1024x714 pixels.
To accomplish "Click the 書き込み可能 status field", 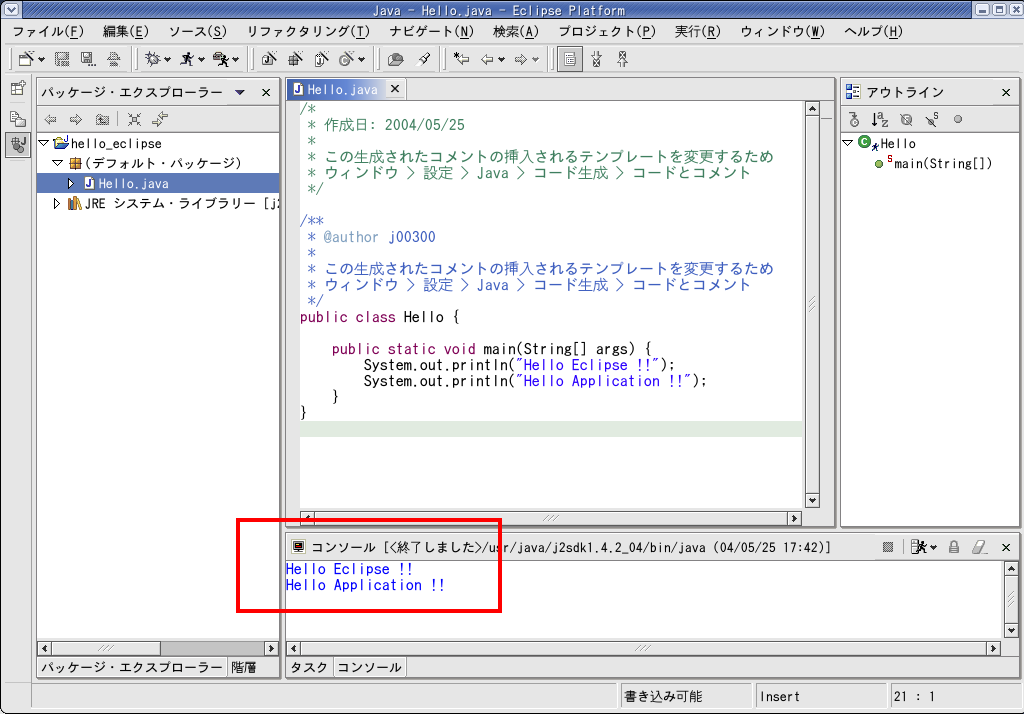I will 684,696.
